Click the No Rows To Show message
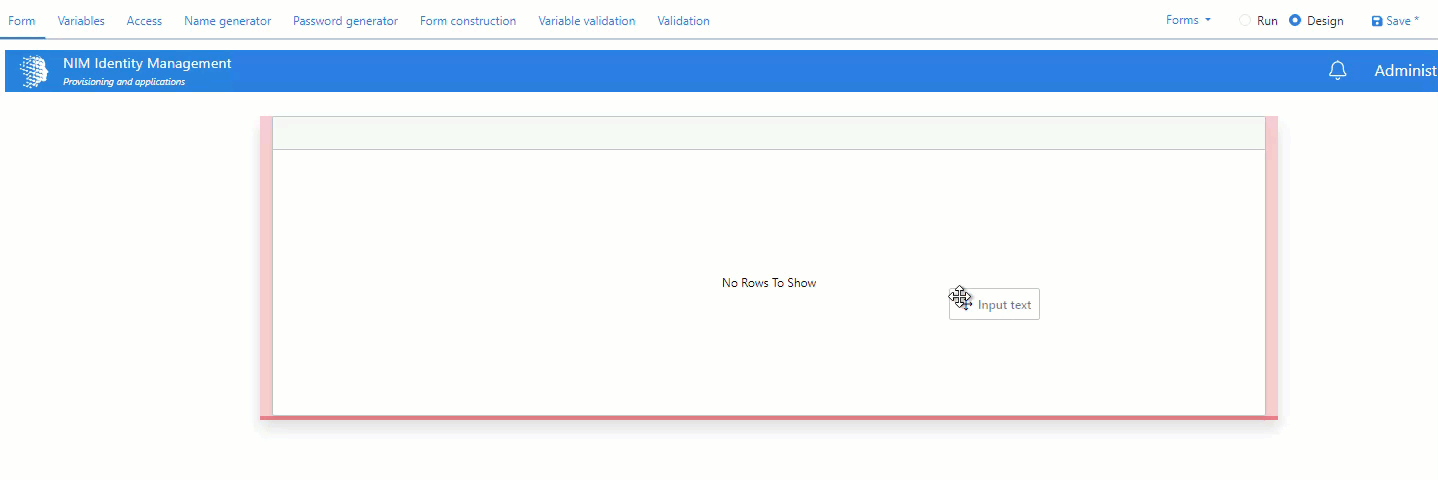The image size is (1438, 480). point(768,283)
